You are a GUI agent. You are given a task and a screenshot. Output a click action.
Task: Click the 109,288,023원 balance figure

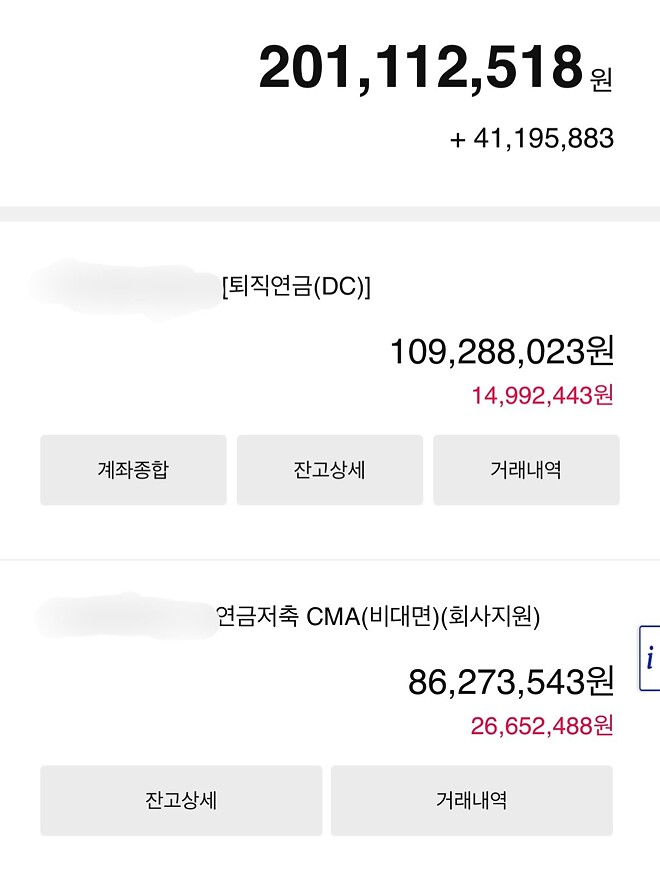tap(501, 352)
